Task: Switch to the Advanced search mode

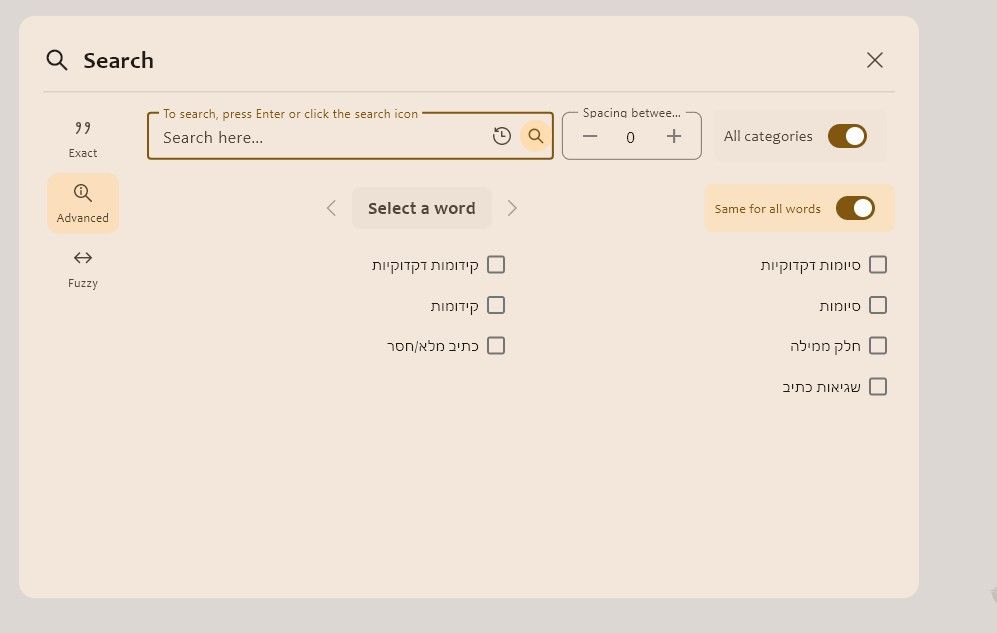Action: [x=83, y=203]
